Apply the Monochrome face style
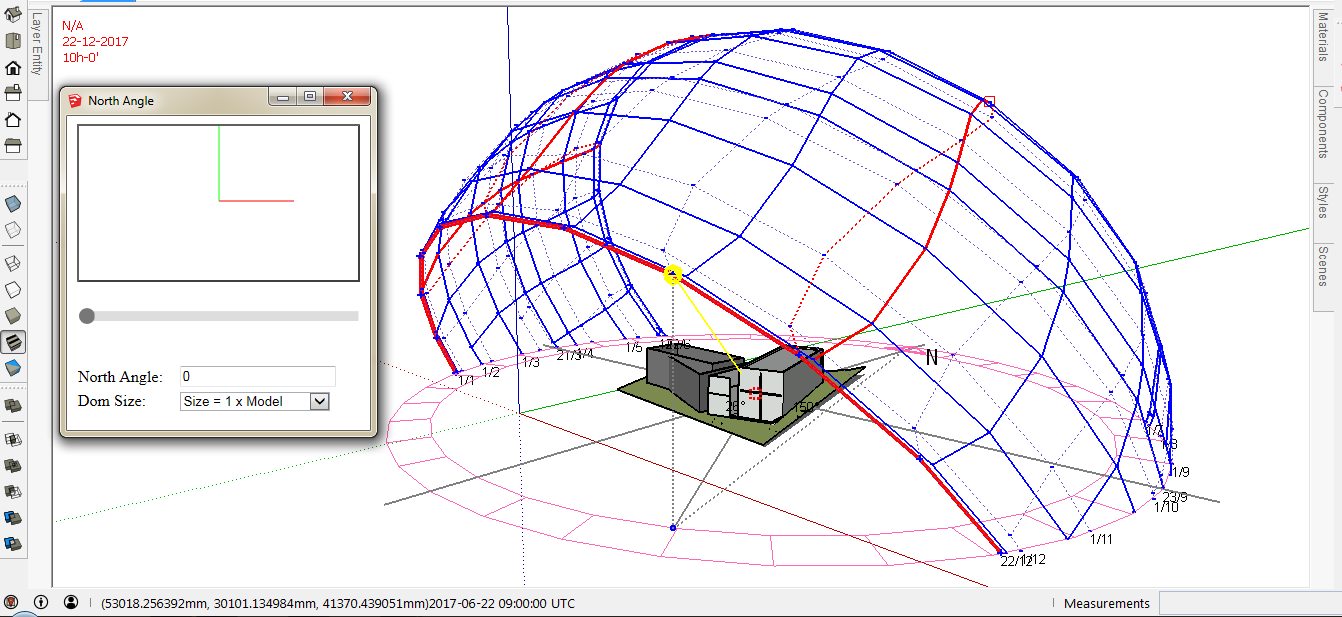Image resolution: width=1342 pixels, height=617 pixels. pyautogui.click(x=13, y=368)
